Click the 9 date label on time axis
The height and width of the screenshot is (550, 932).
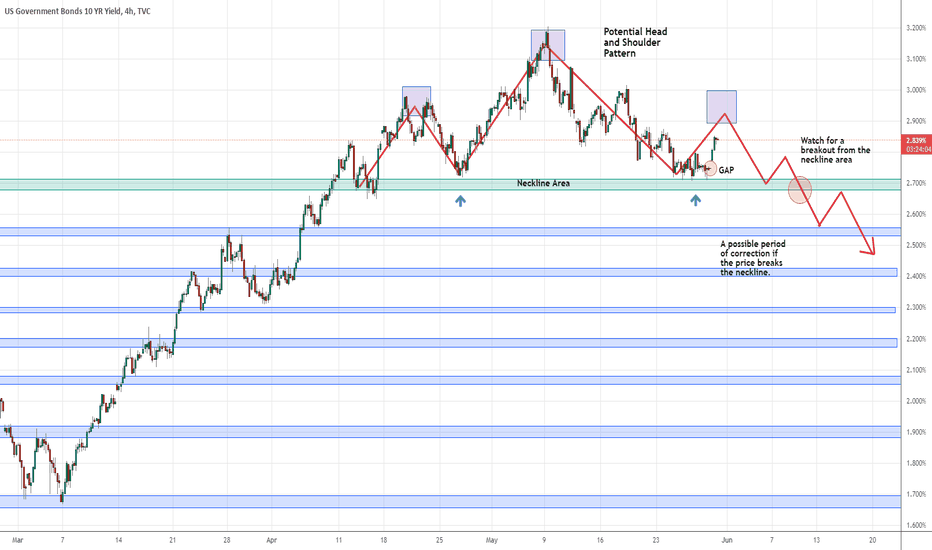[x=544, y=540]
